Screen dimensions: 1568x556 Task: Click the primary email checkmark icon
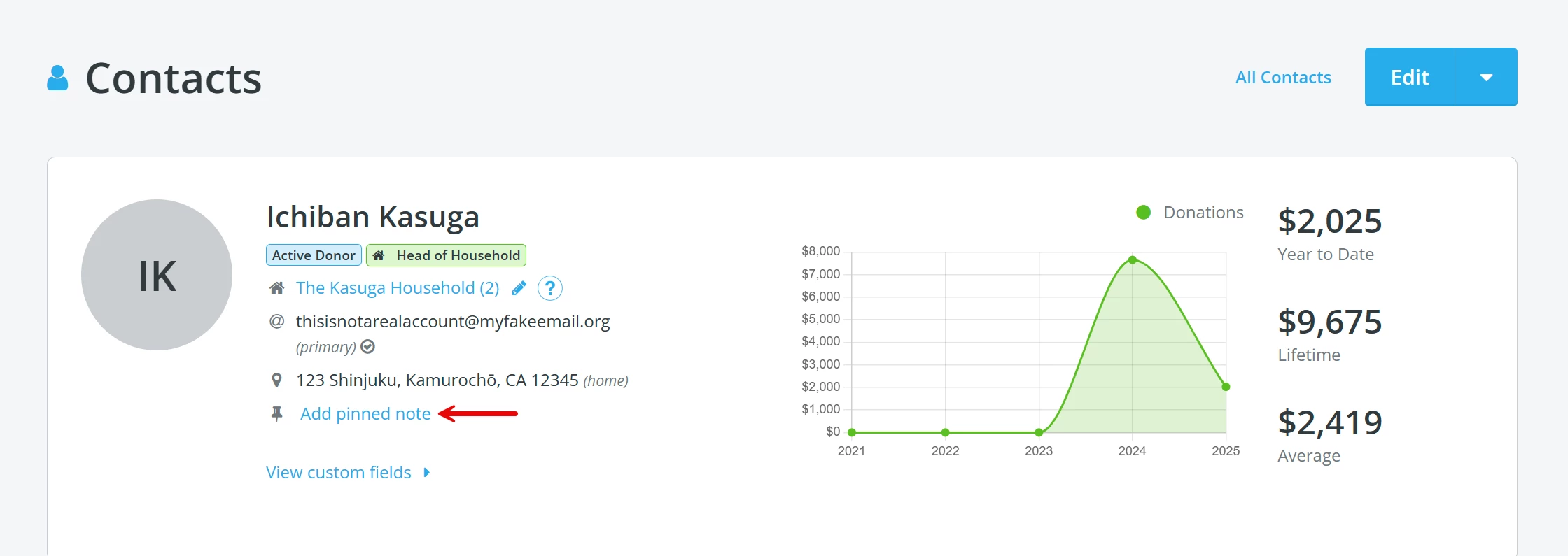coord(368,346)
